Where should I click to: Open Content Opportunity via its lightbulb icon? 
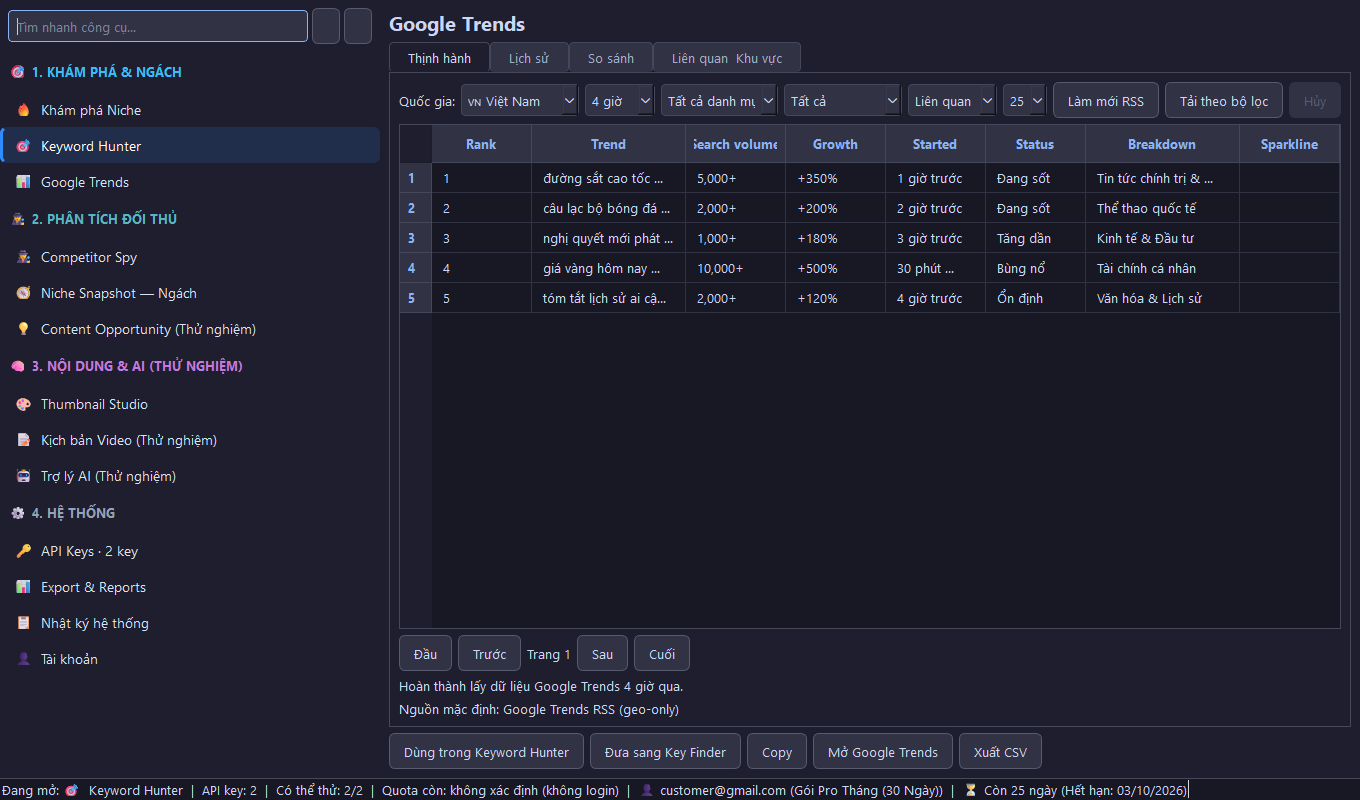[x=24, y=329]
